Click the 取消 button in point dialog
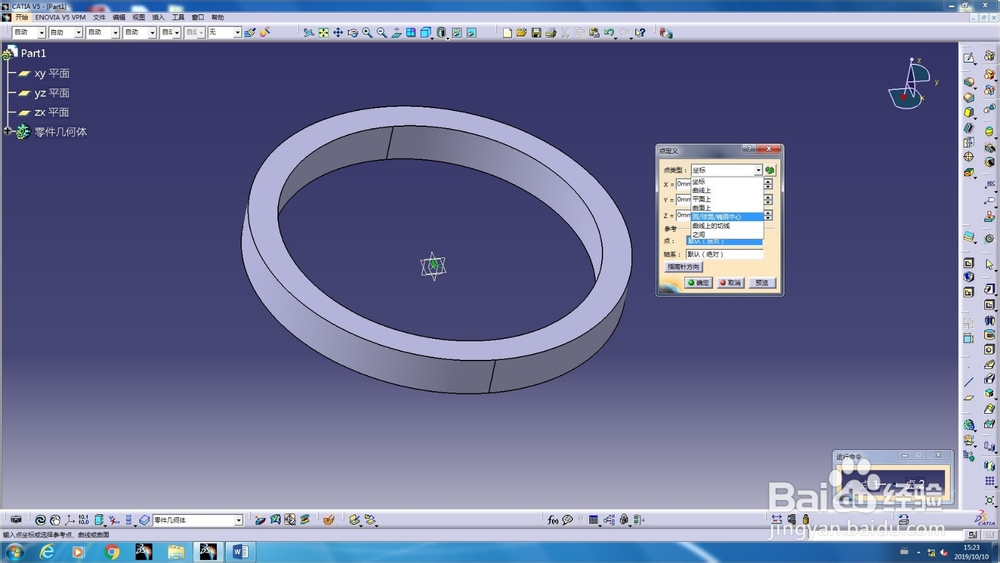Screen dimensions: 1000x563 730,282
